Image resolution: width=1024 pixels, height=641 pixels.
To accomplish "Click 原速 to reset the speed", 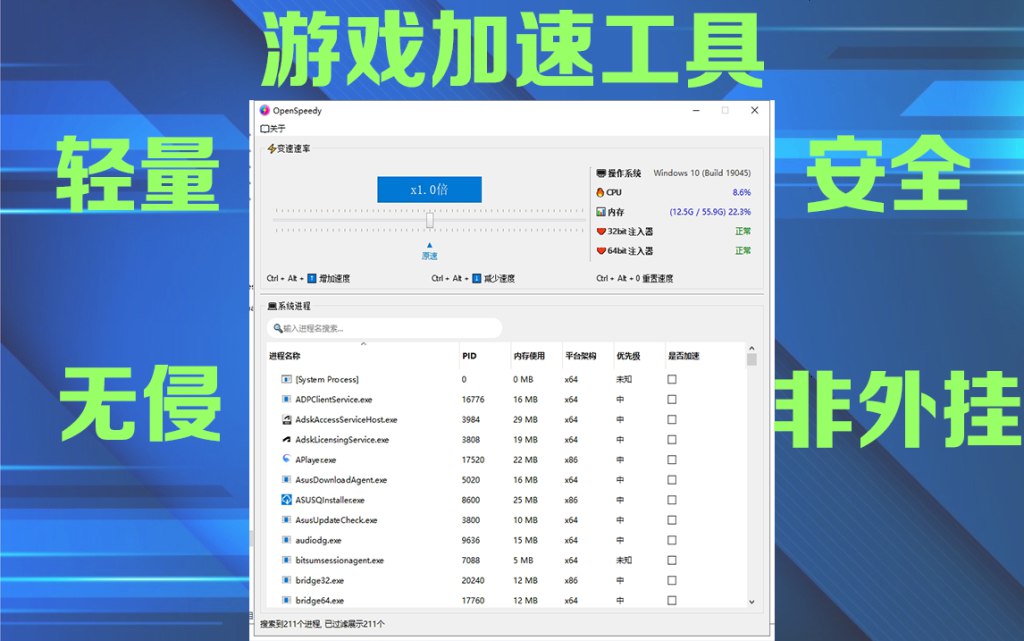I will pos(429,255).
